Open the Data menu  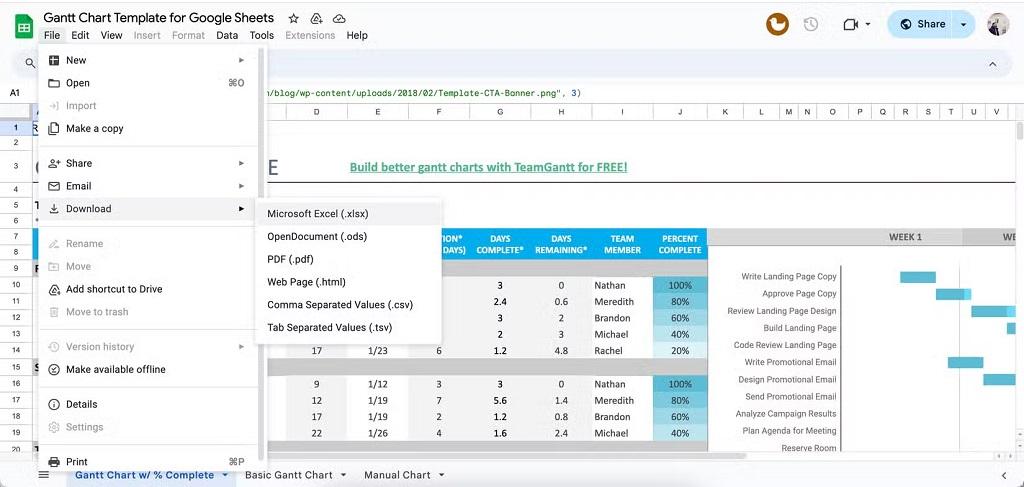227,35
